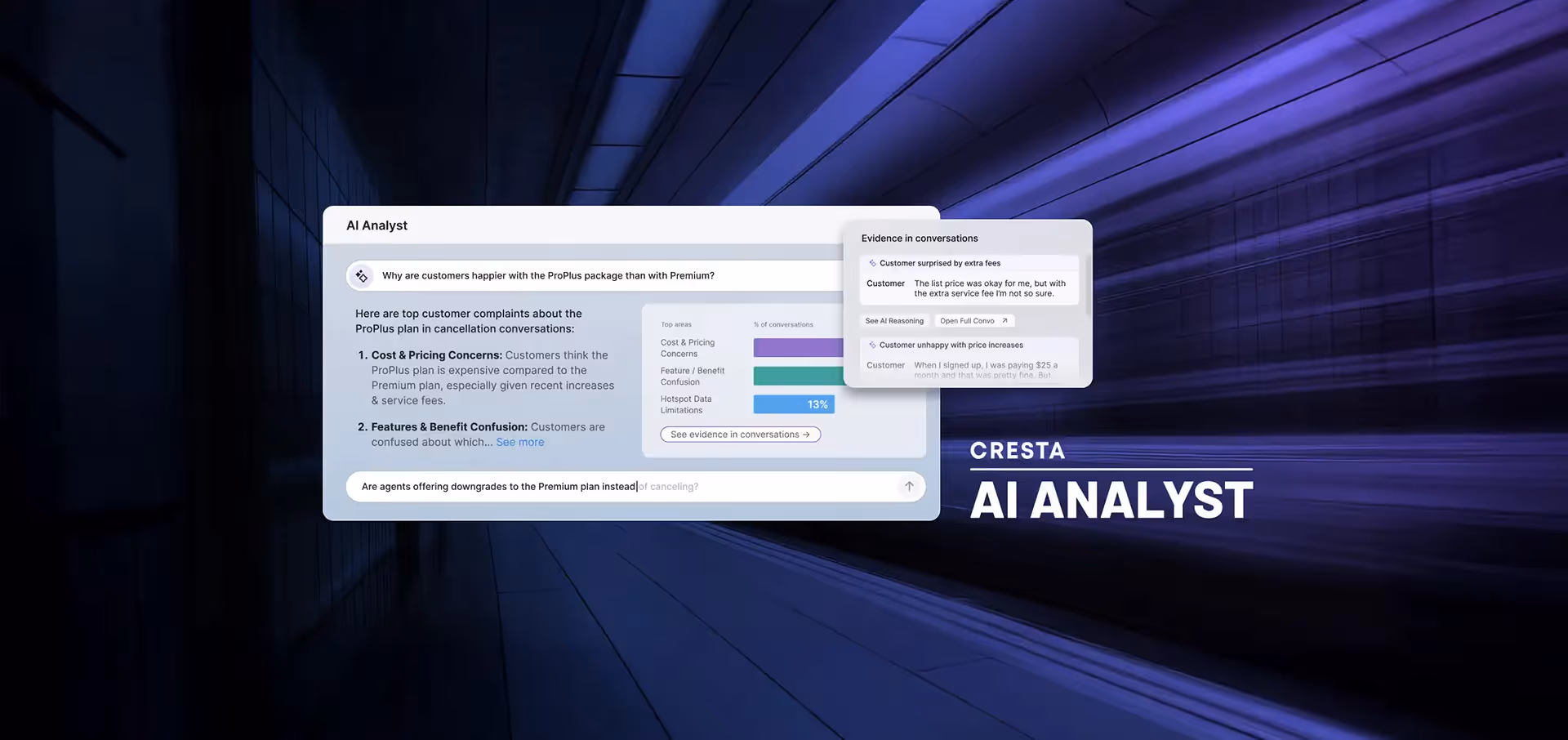Viewport: 1568px width, 740px height.
Task: Click the 'Feature / Benefit Confusion' chart label
Action: pos(693,377)
